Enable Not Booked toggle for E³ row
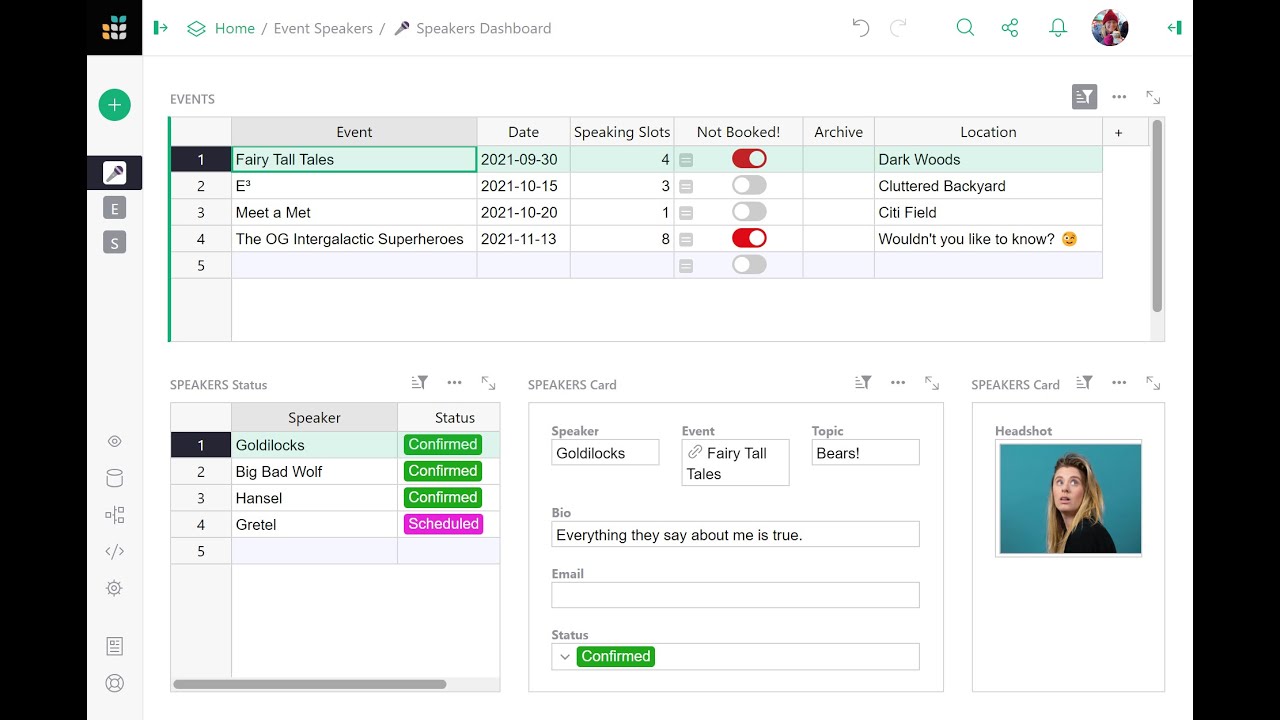Viewport: 1280px width, 720px height. pyautogui.click(x=749, y=186)
